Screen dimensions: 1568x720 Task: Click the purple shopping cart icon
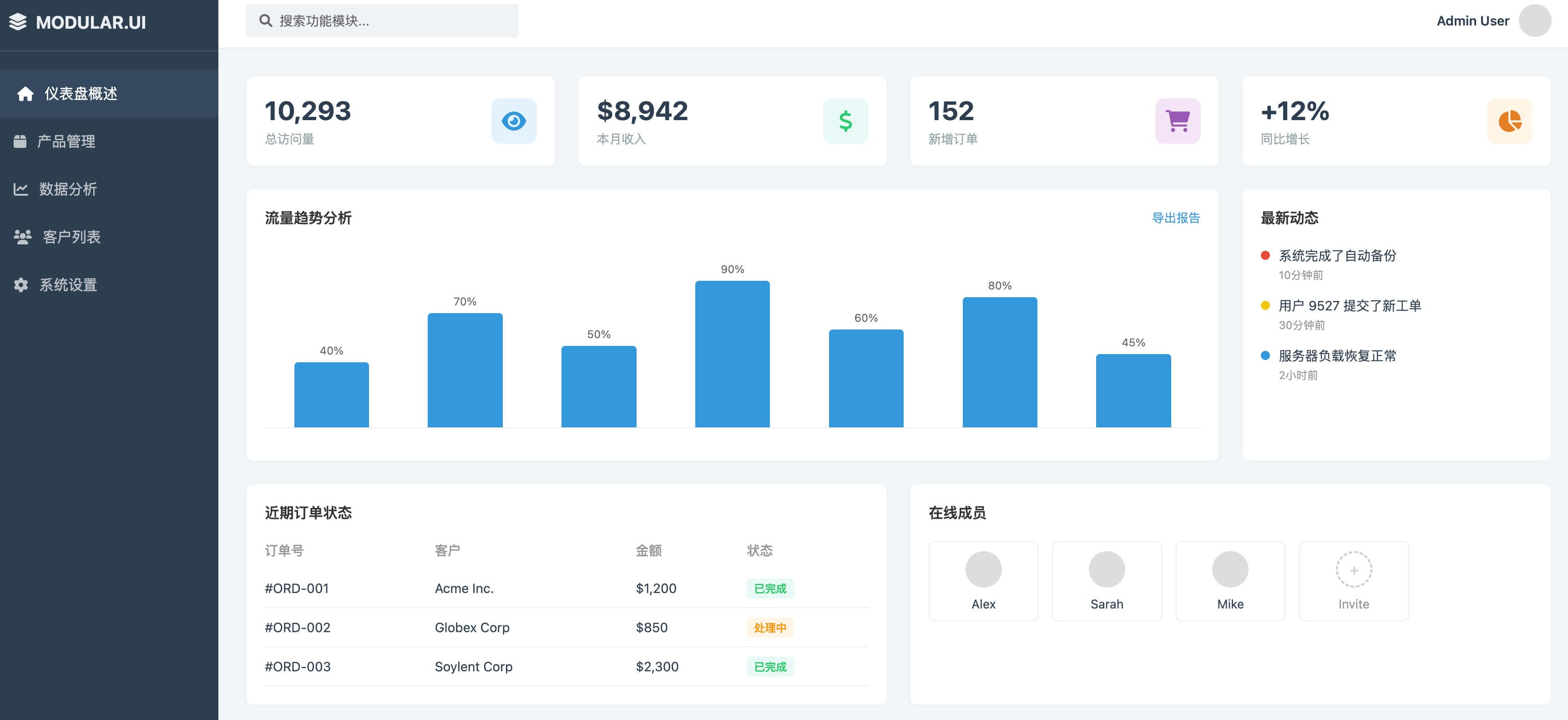1177,121
